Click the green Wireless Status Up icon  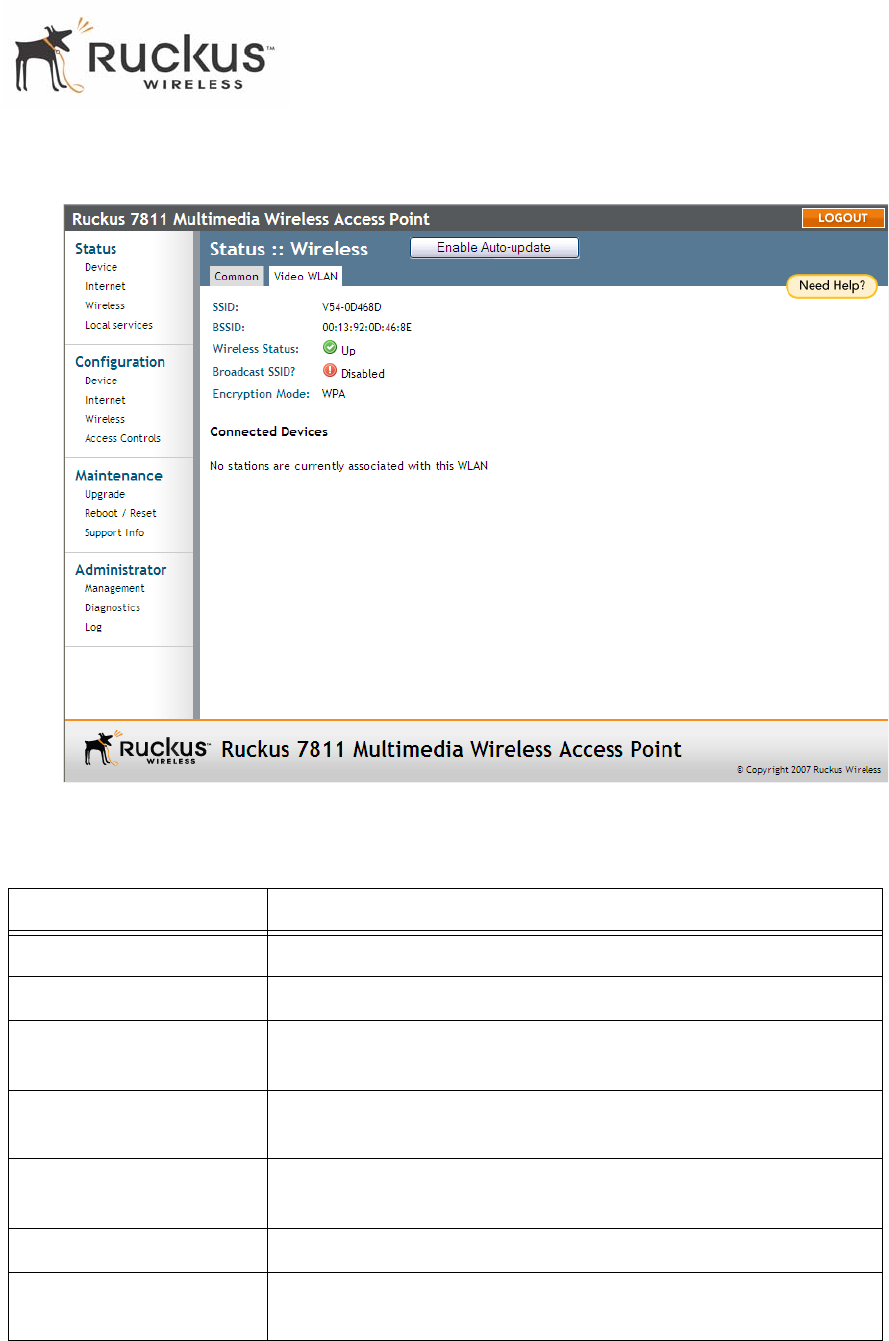click(x=330, y=349)
